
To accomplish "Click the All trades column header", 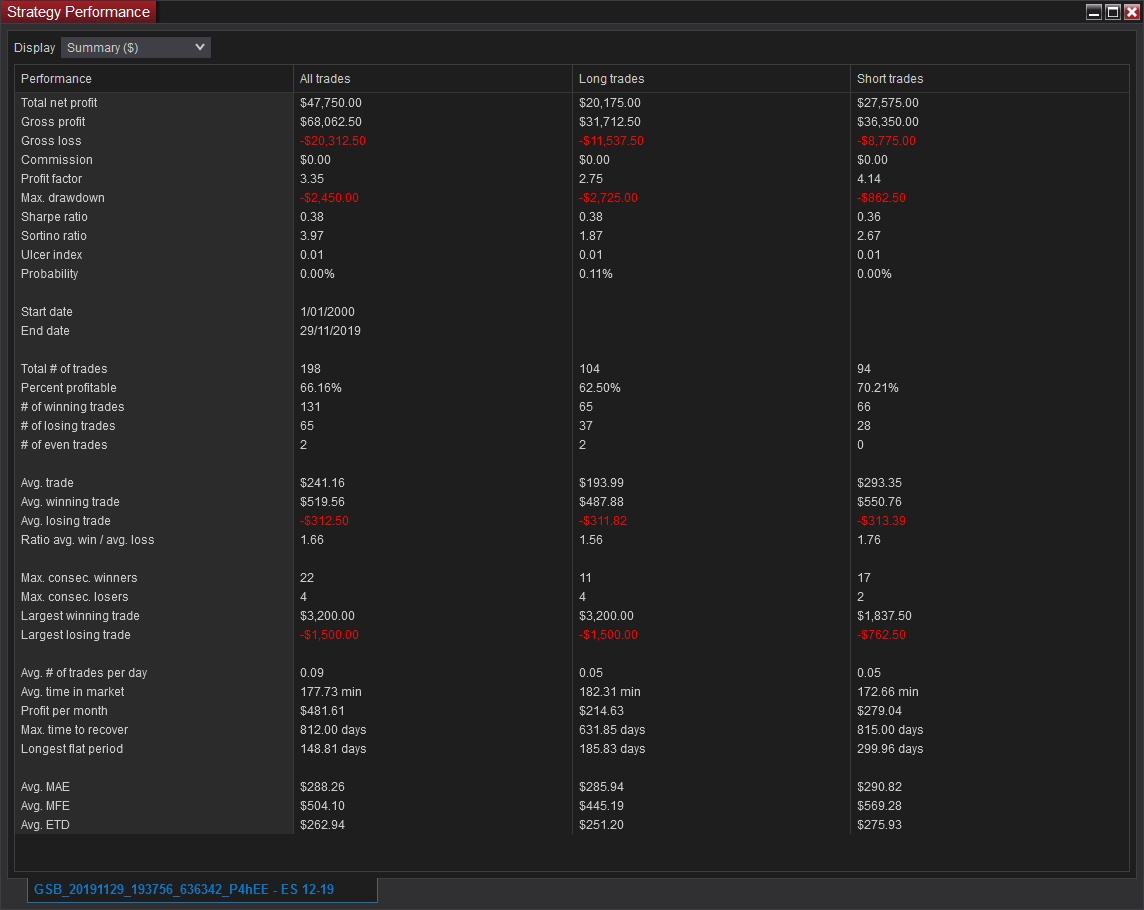I will coord(325,79).
